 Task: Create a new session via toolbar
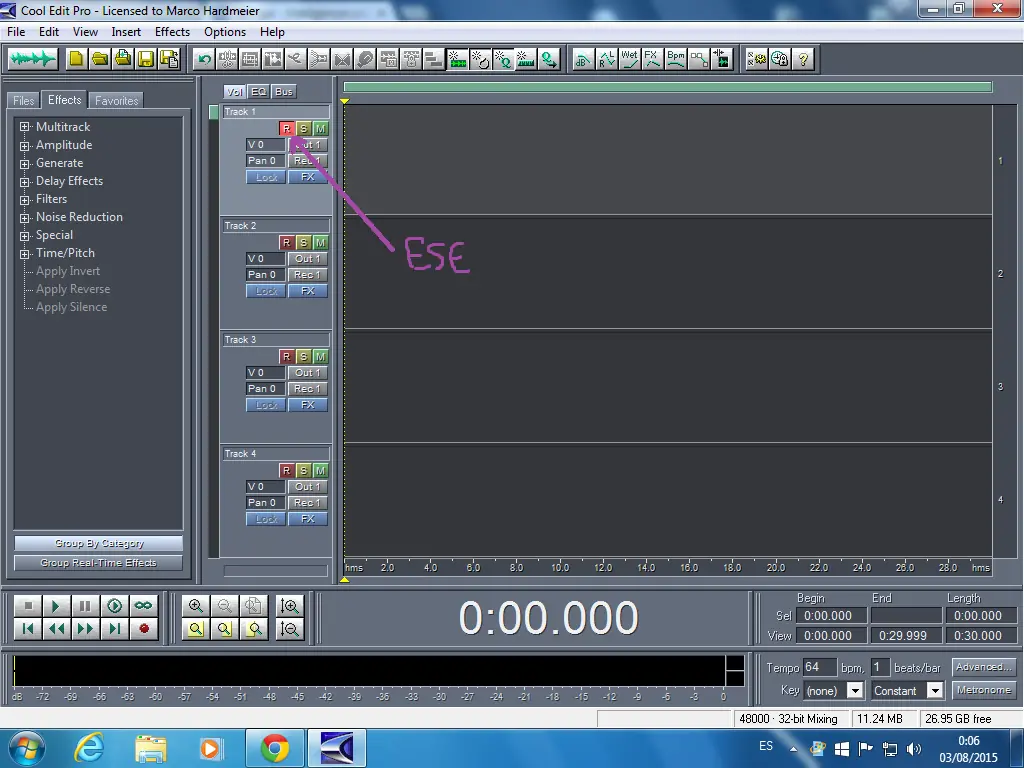(x=76, y=59)
